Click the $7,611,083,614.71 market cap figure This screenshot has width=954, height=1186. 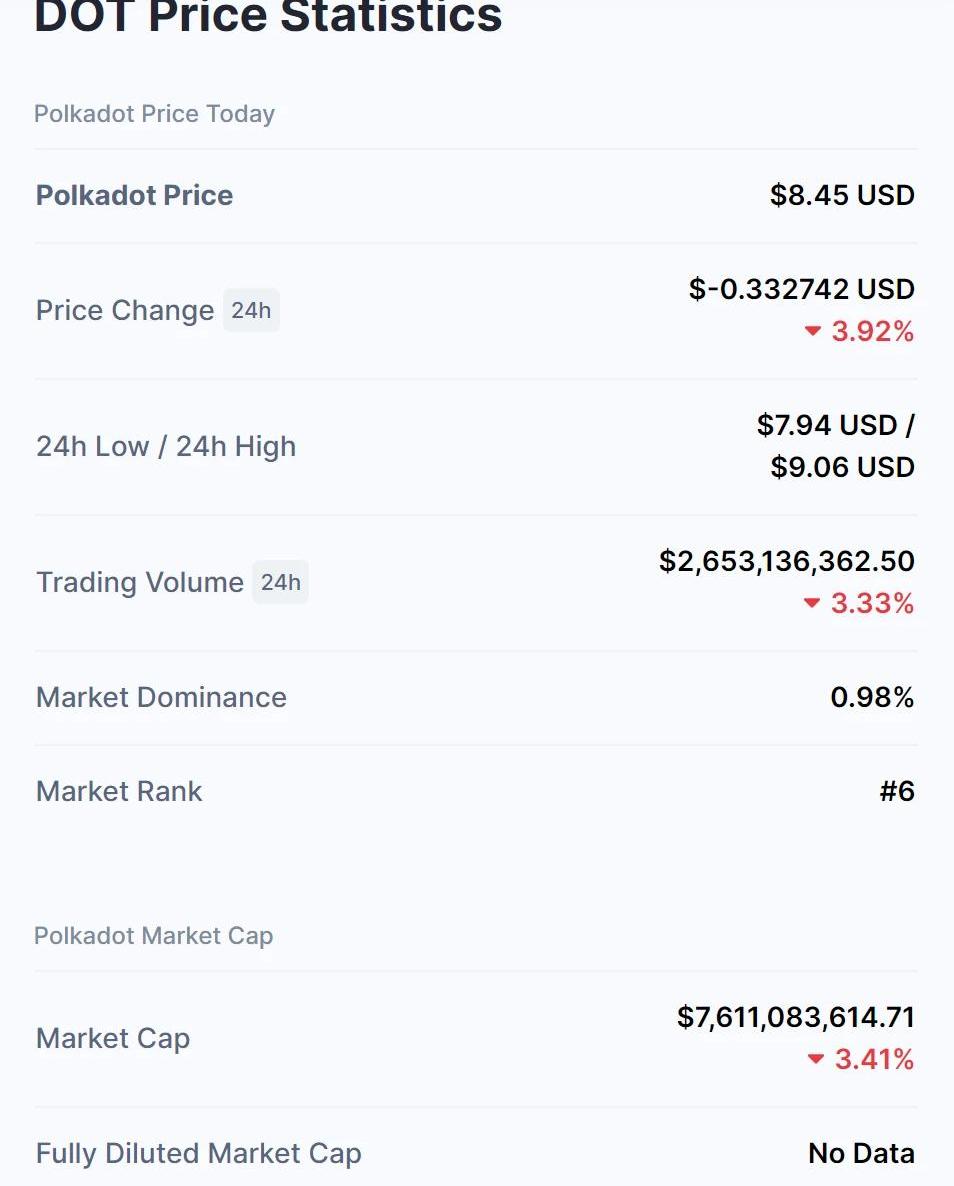(795, 1017)
